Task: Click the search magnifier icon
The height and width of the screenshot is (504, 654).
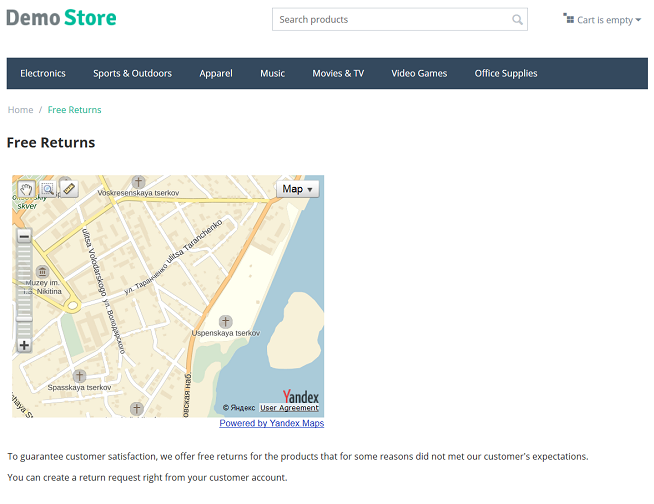Action: pos(517,20)
